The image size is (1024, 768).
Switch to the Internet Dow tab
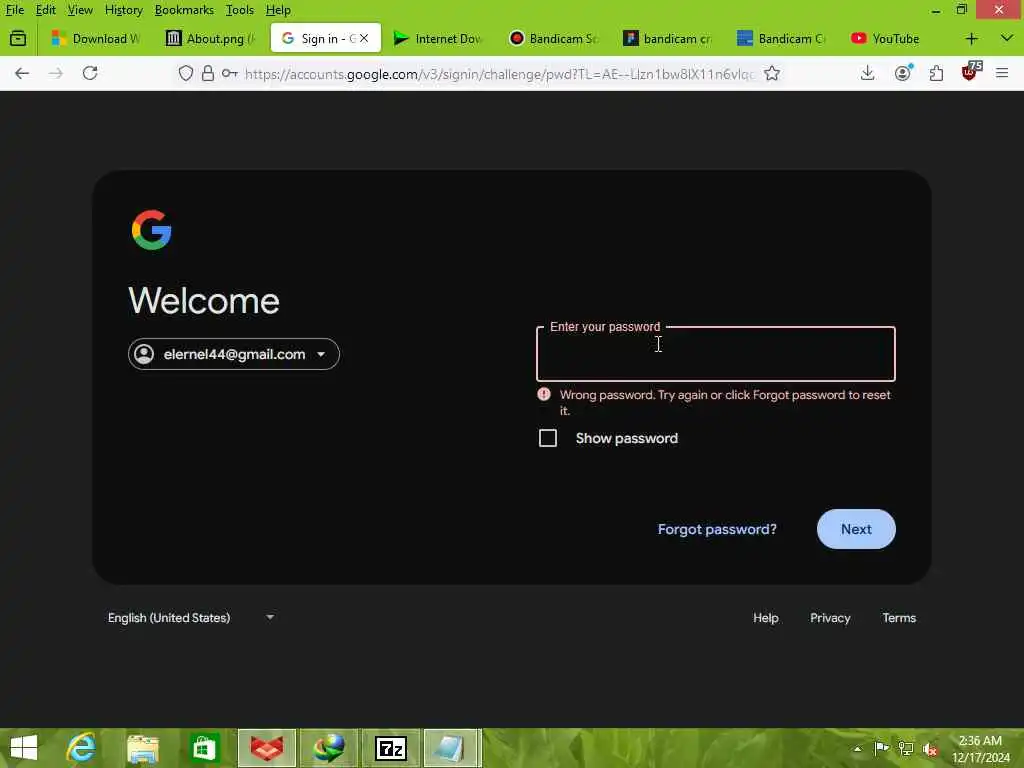click(439, 39)
